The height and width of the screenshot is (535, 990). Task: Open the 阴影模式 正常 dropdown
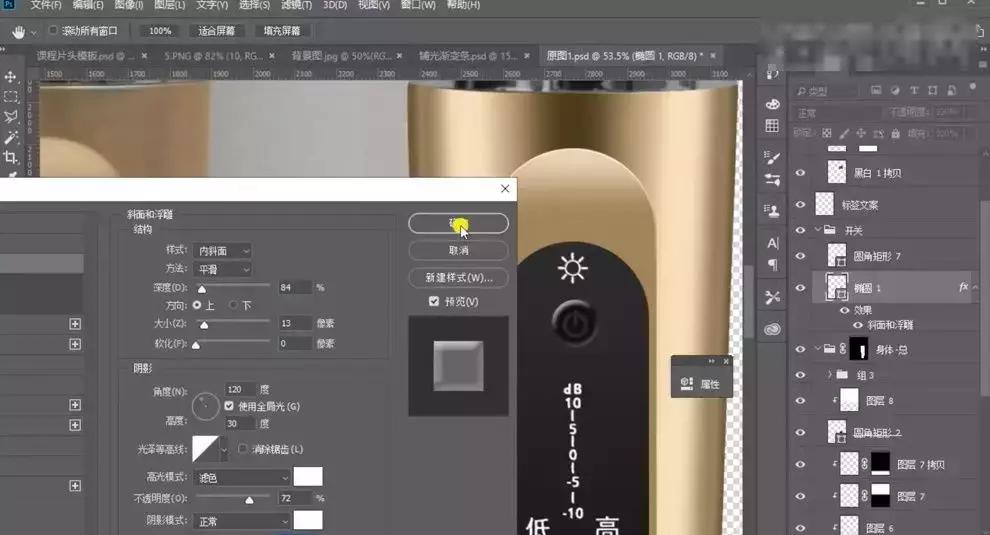click(242, 521)
